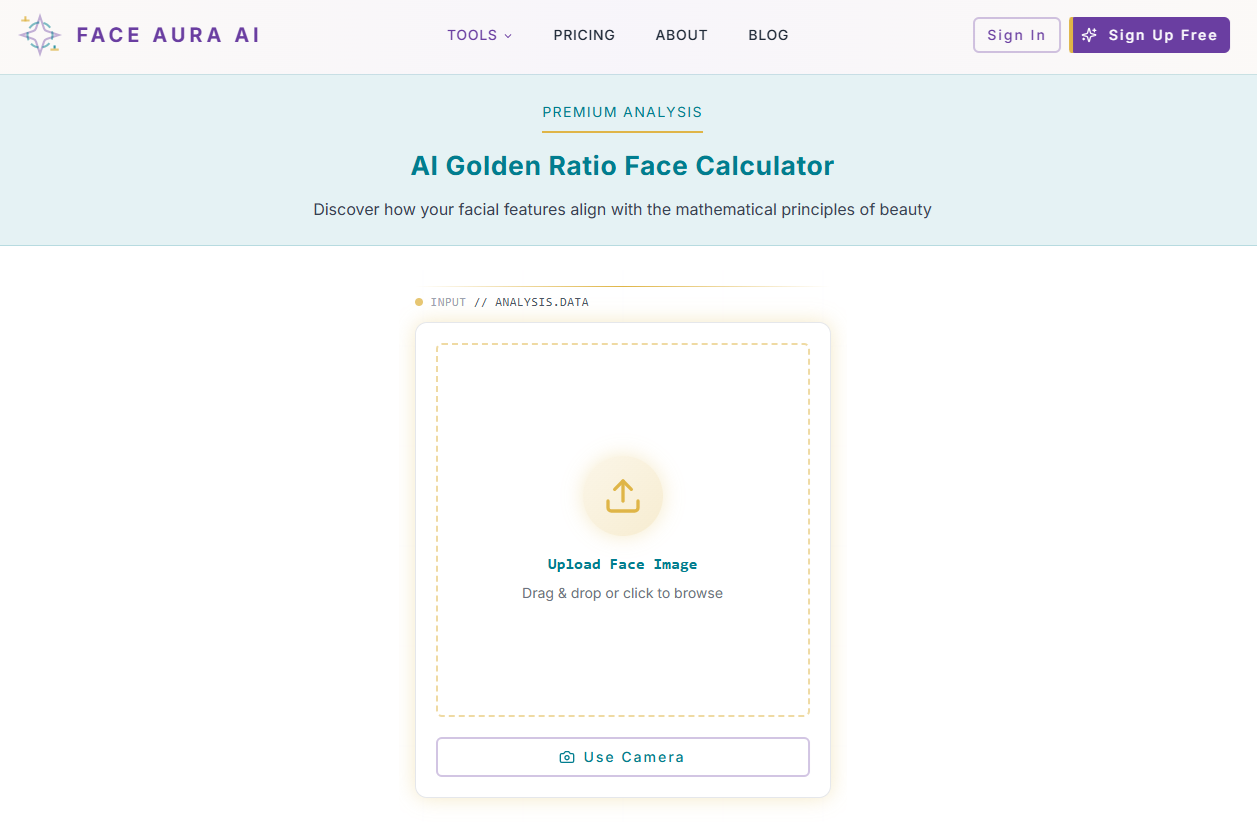Image resolution: width=1257 pixels, height=825 pixels.
Task: Click the yellow dot beside INPUT label
Action: coord(419,302)
